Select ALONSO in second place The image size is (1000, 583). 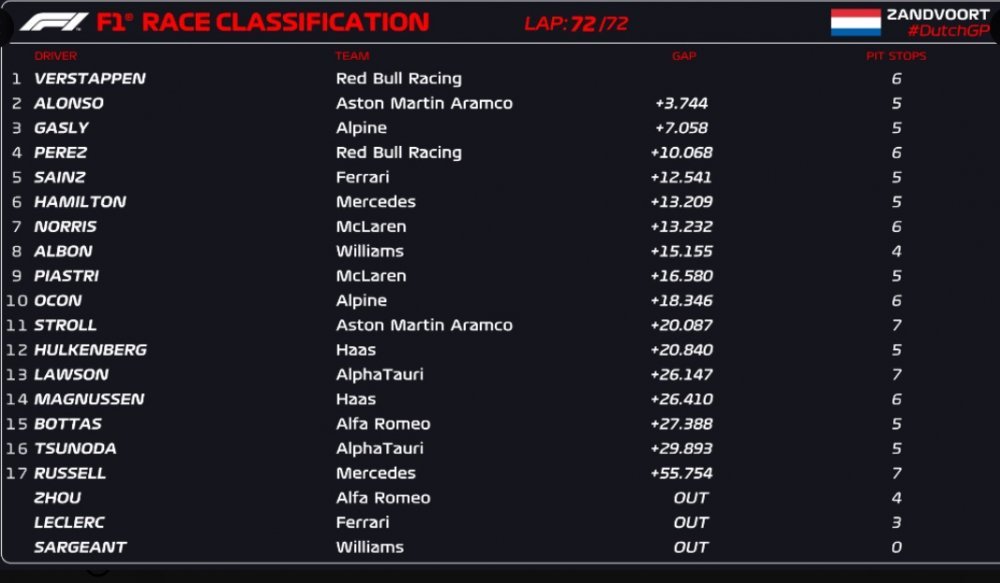click(69, 103)
